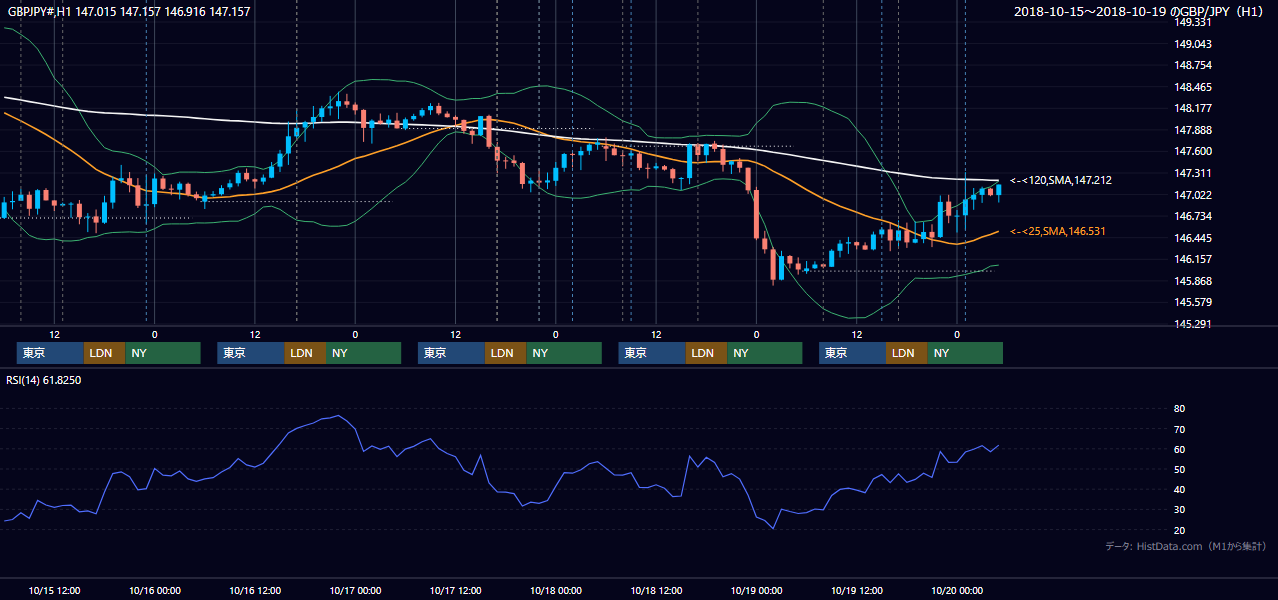Click the 10/16 12:00 time axis label

coord(254,590)
